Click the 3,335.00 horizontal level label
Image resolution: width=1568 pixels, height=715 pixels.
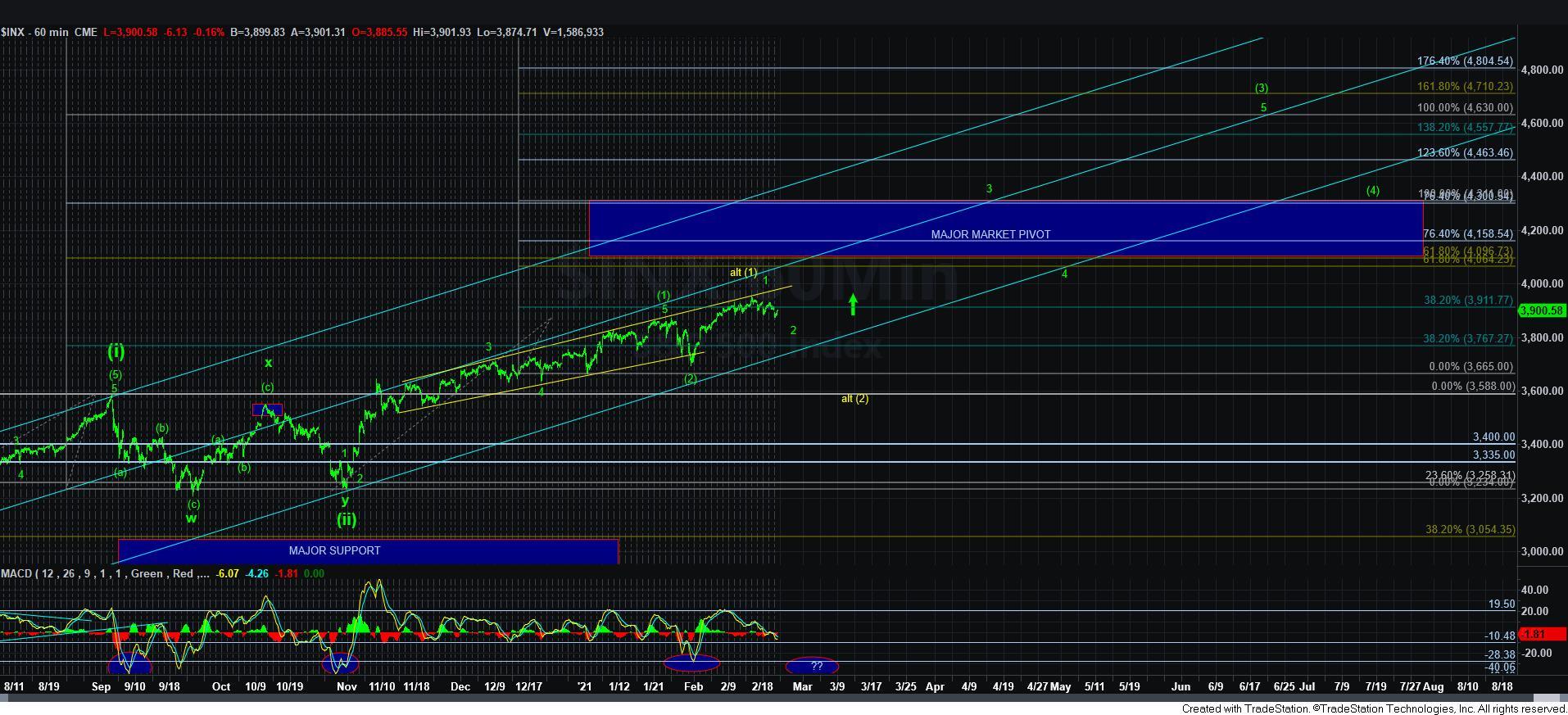pos(1493,455)
